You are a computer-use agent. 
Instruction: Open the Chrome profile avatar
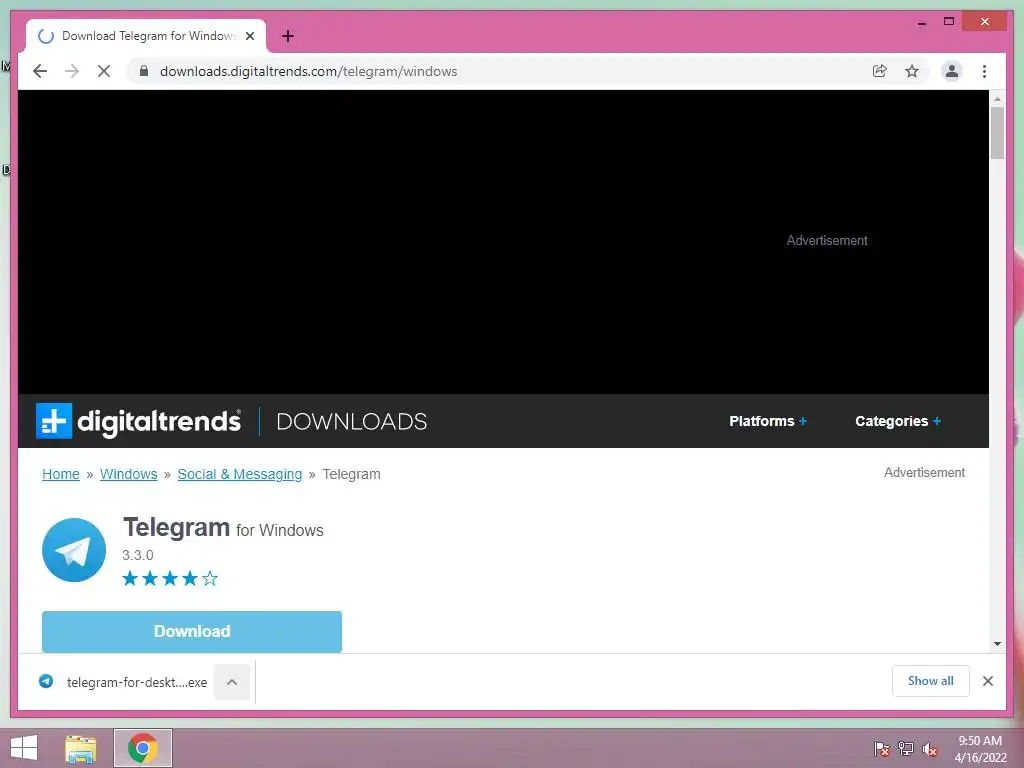952,71
